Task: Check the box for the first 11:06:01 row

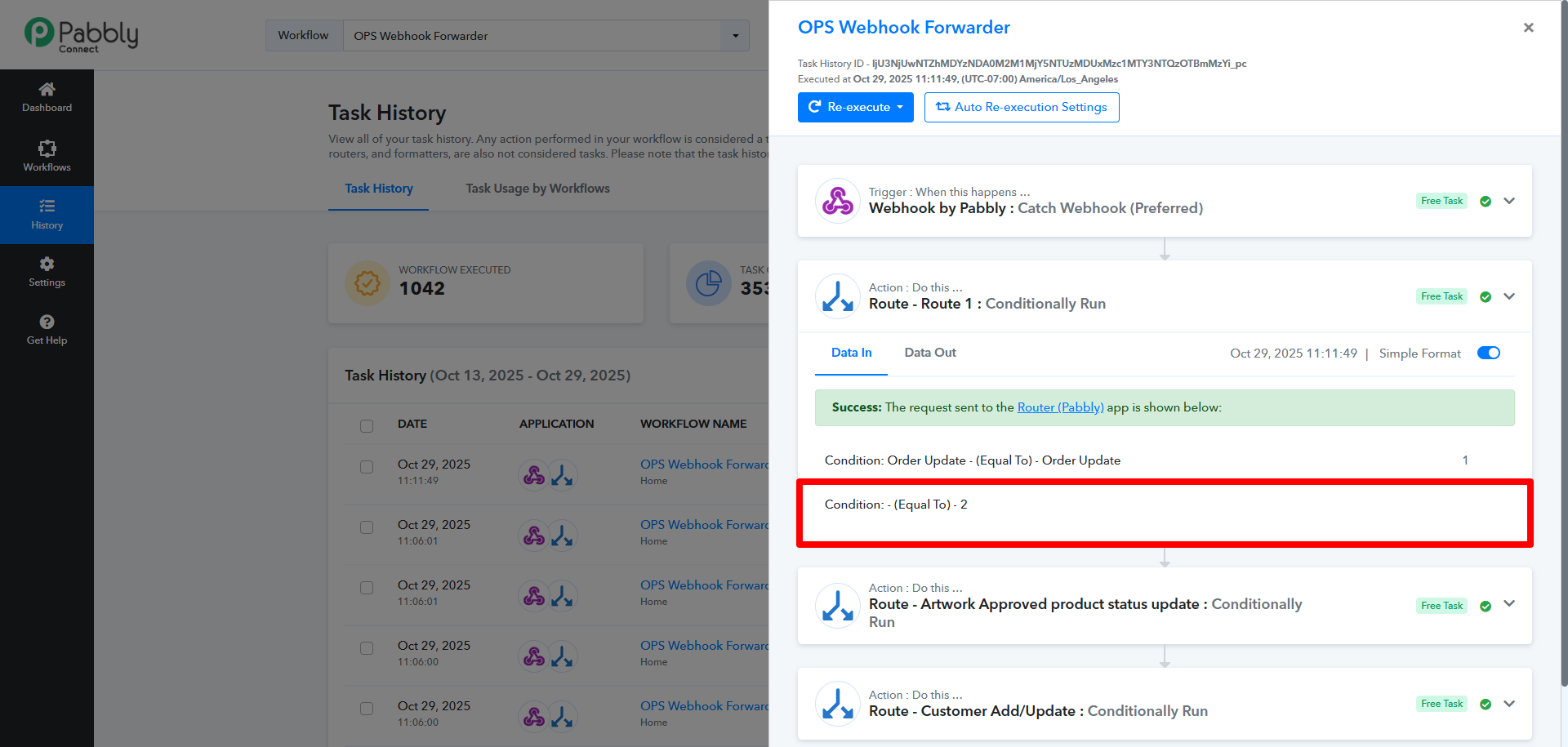Action: 367,527
